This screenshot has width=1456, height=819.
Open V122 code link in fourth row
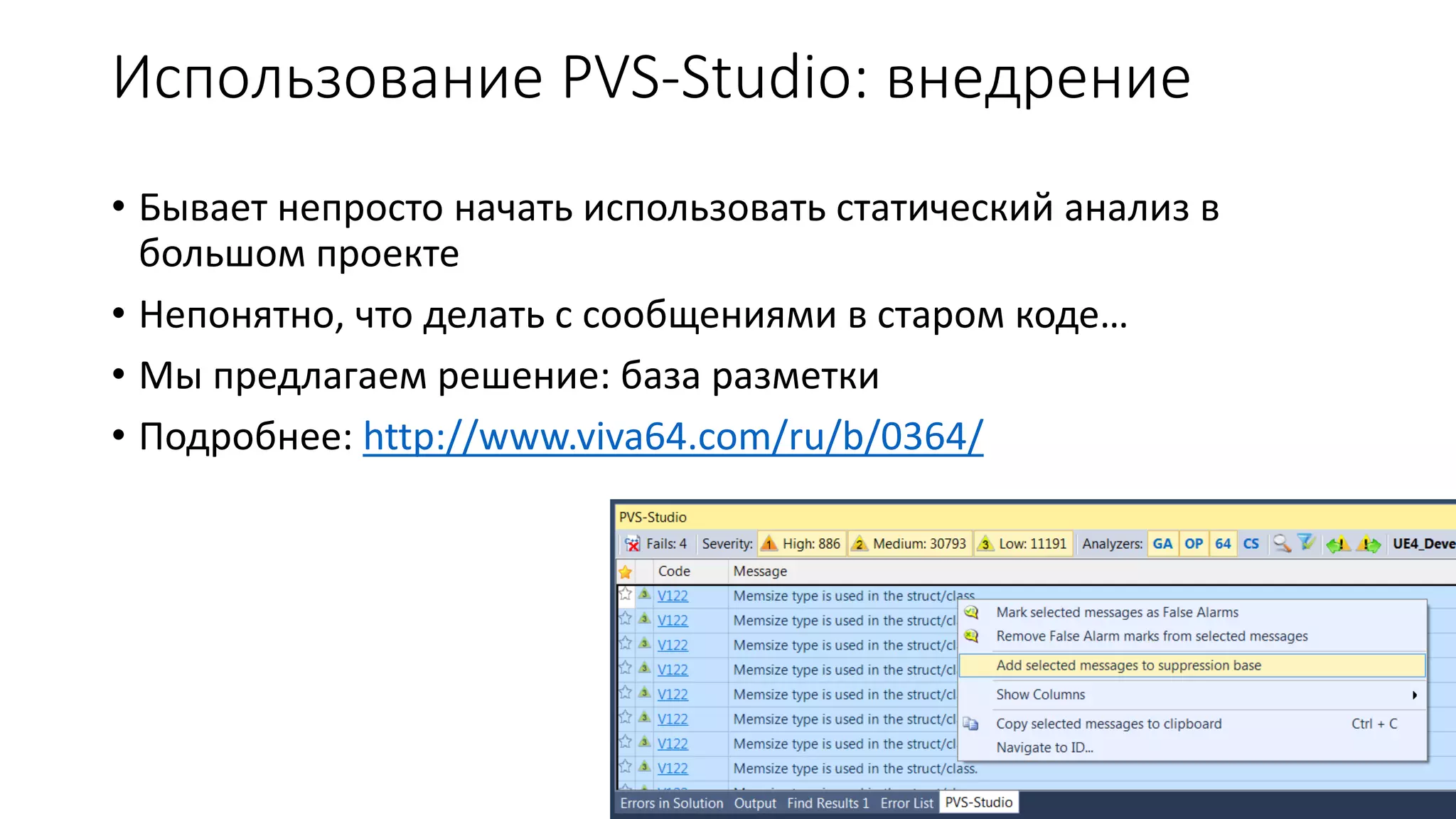pos(673,670)
